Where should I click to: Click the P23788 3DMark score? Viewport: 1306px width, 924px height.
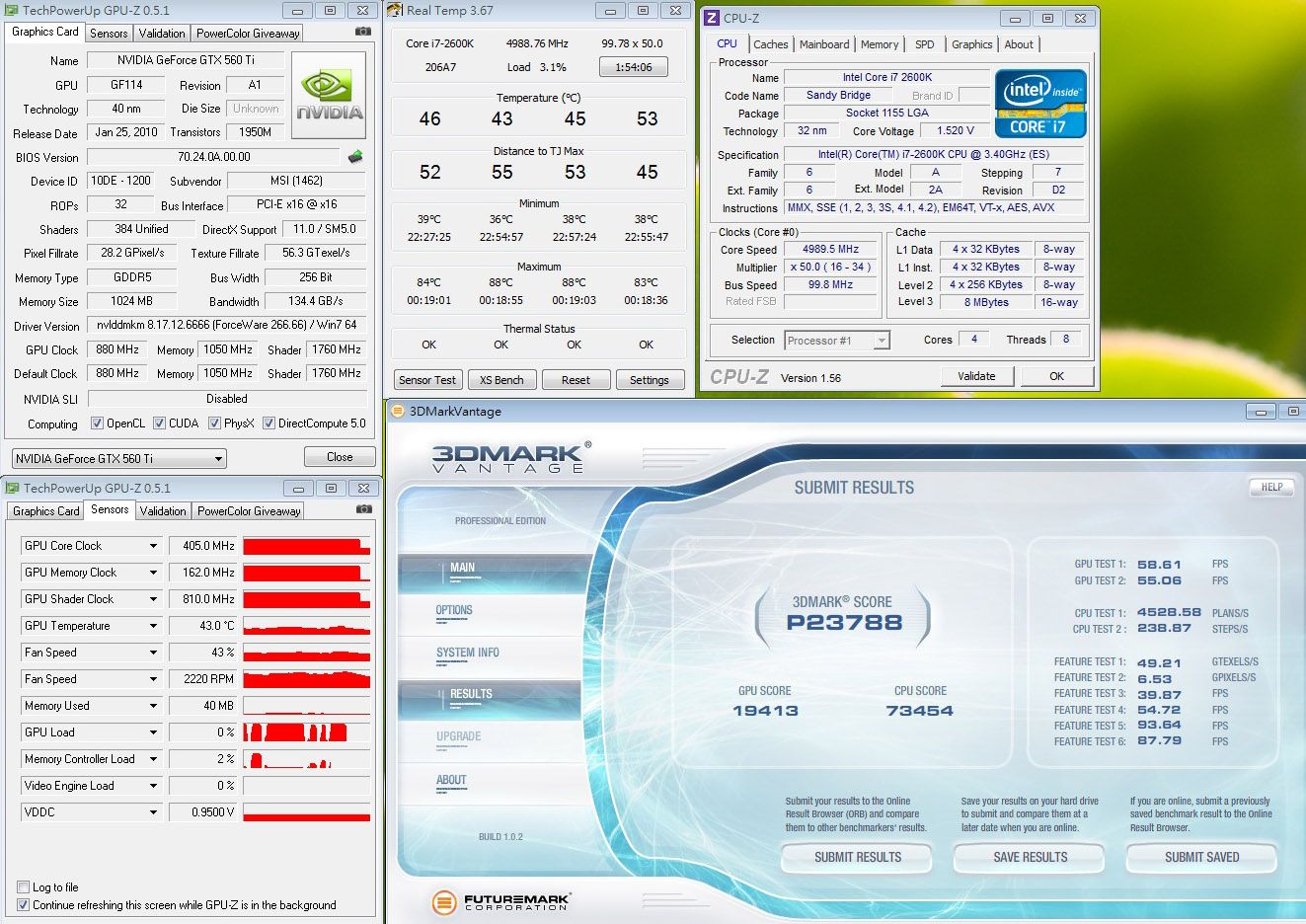tap(844, 623)
